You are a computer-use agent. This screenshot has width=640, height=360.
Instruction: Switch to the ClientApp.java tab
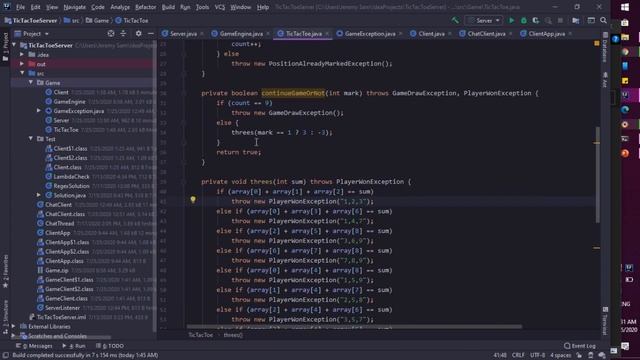[x=547, y=33]
